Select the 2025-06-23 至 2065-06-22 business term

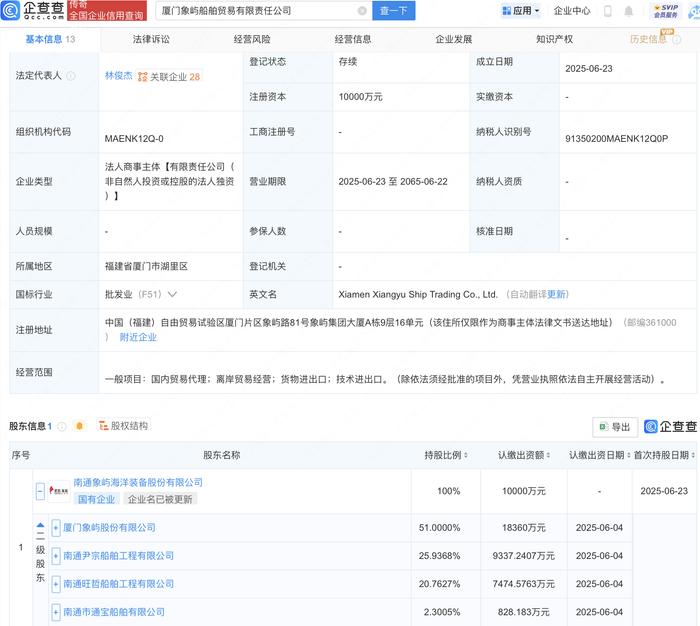point(393,182)
